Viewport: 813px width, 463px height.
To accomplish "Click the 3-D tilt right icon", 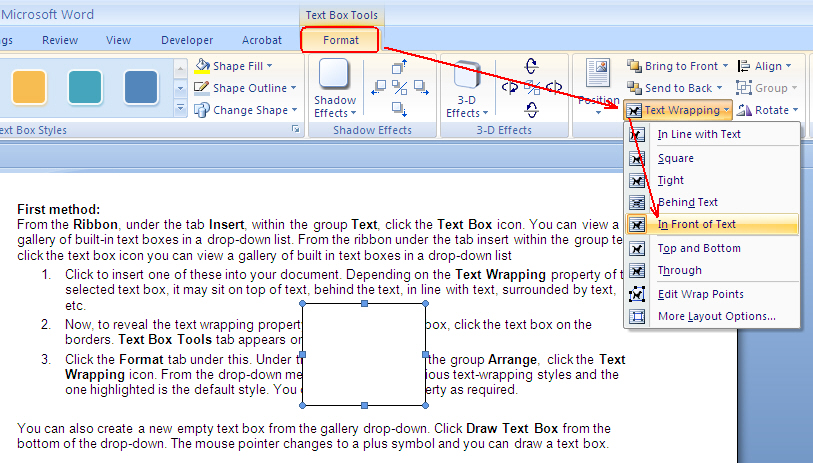I will tap(554, 88).
